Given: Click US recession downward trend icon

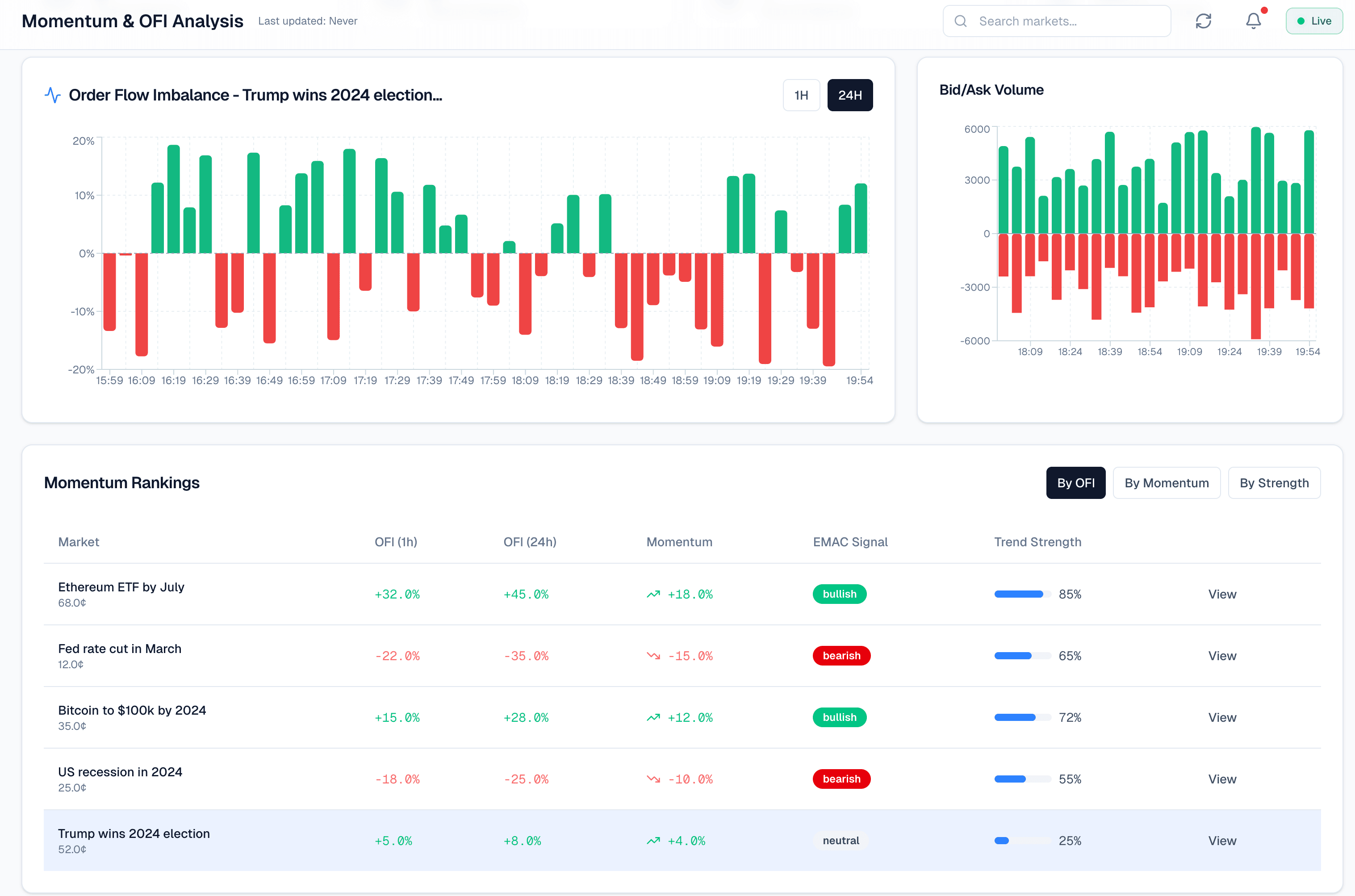Looking at the screenshot, I should [653, 779].
